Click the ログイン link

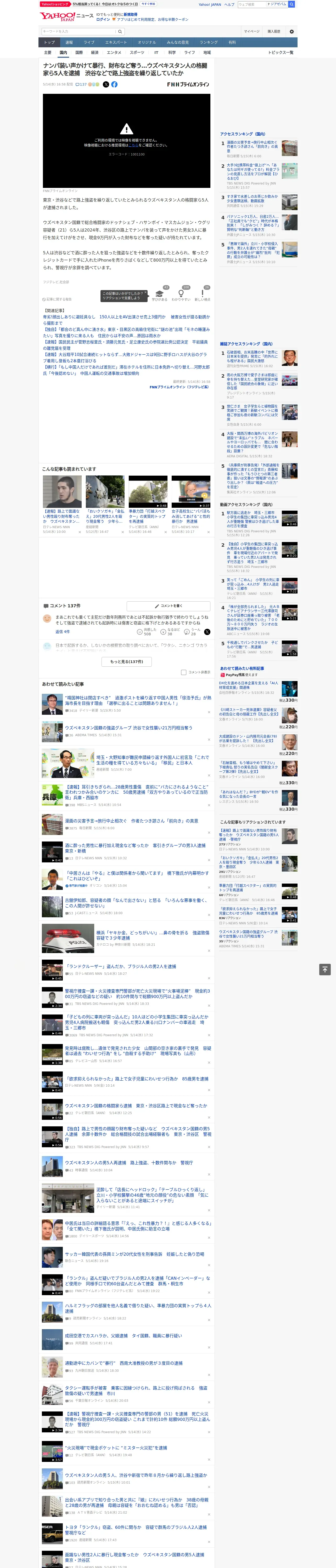(103, 20)
